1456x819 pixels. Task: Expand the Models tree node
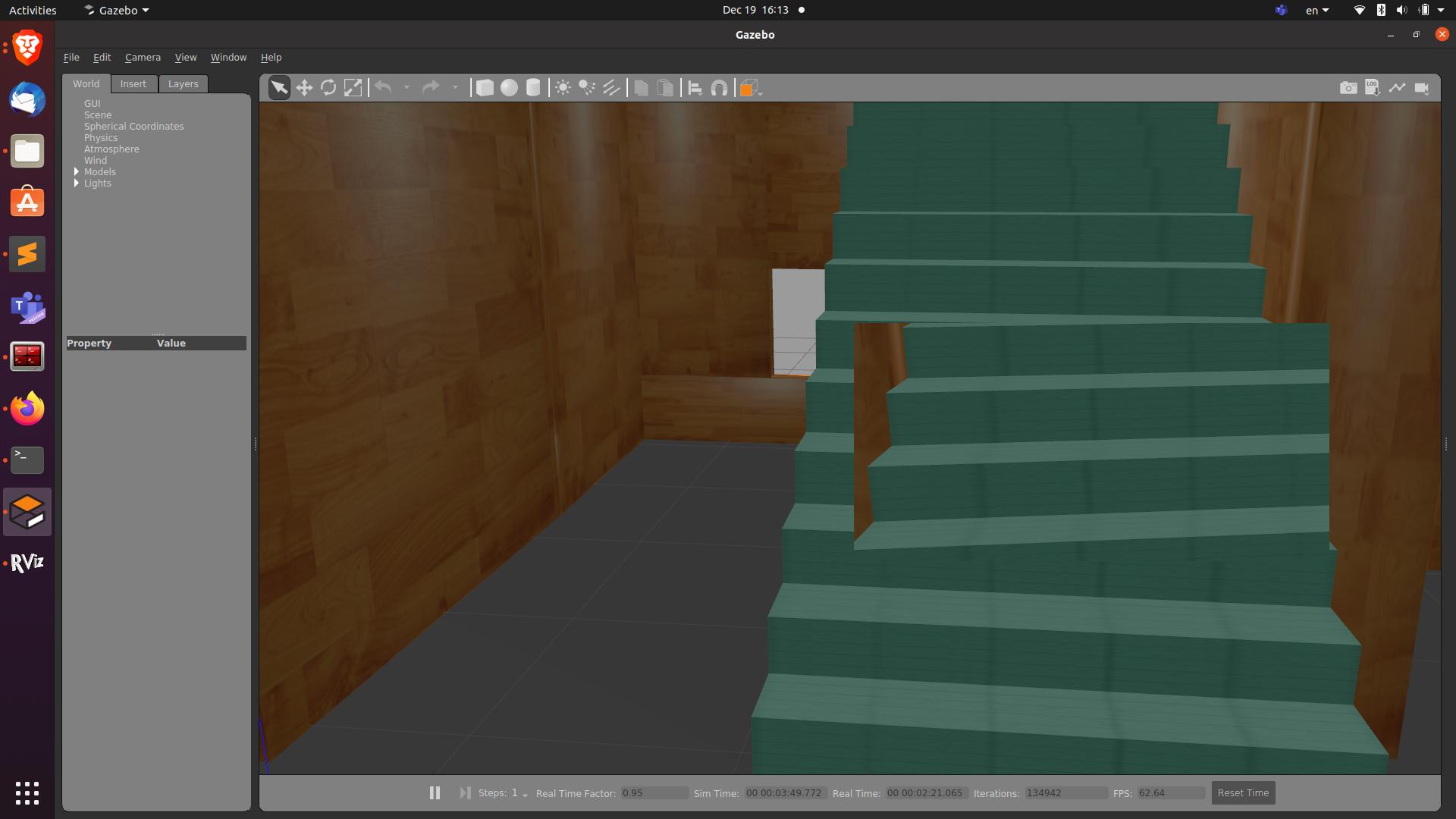click(x=77, y=171)
